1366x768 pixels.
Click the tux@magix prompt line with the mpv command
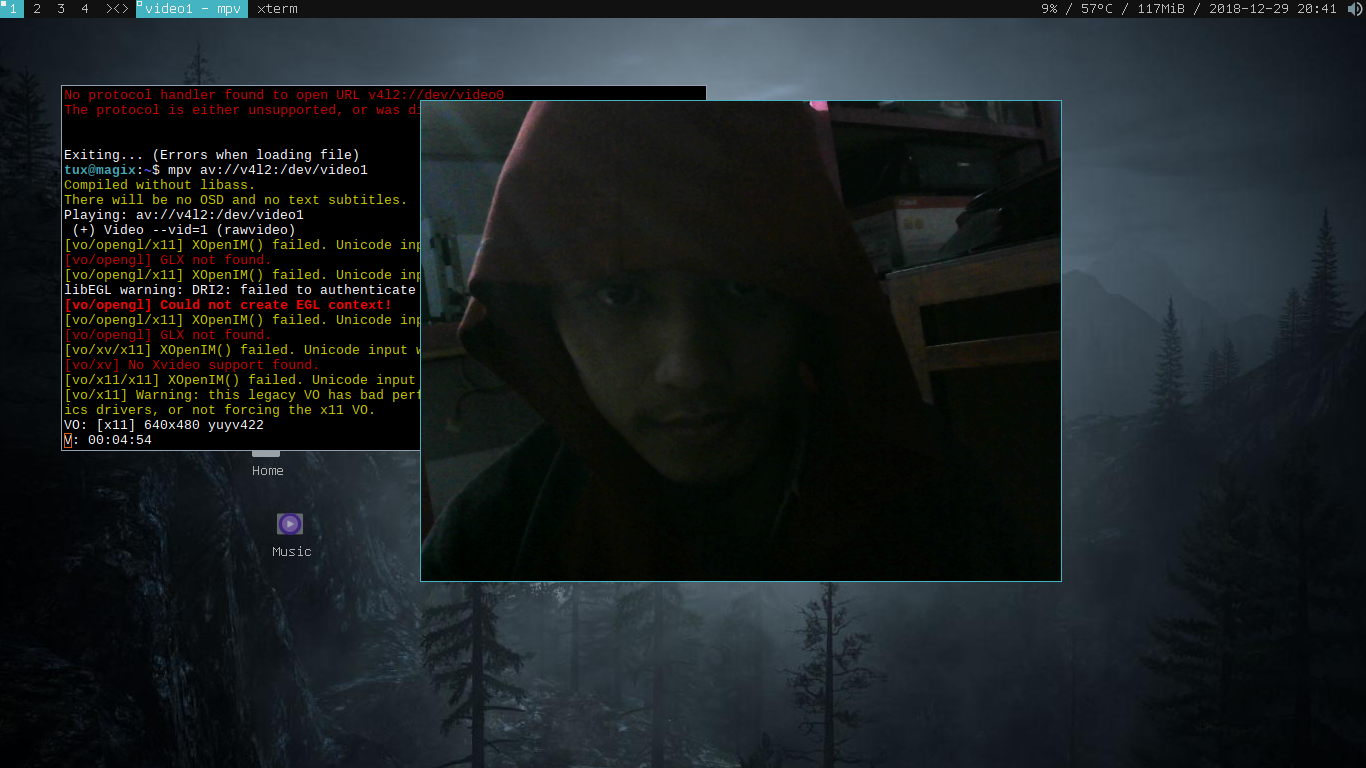(x=216, y=170)
